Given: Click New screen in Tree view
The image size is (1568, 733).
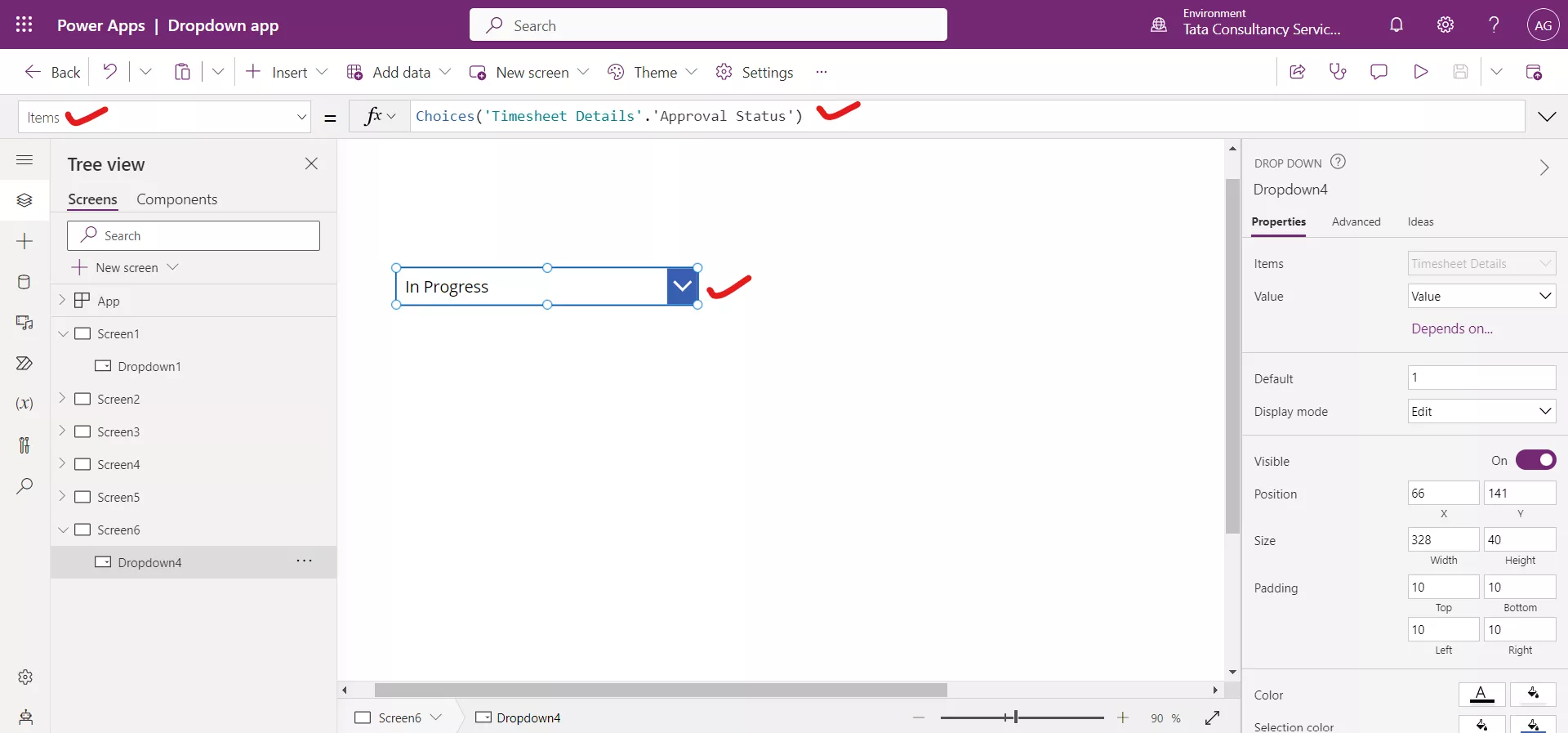Looking at the screenshot, I should click(x=125, y=267).
